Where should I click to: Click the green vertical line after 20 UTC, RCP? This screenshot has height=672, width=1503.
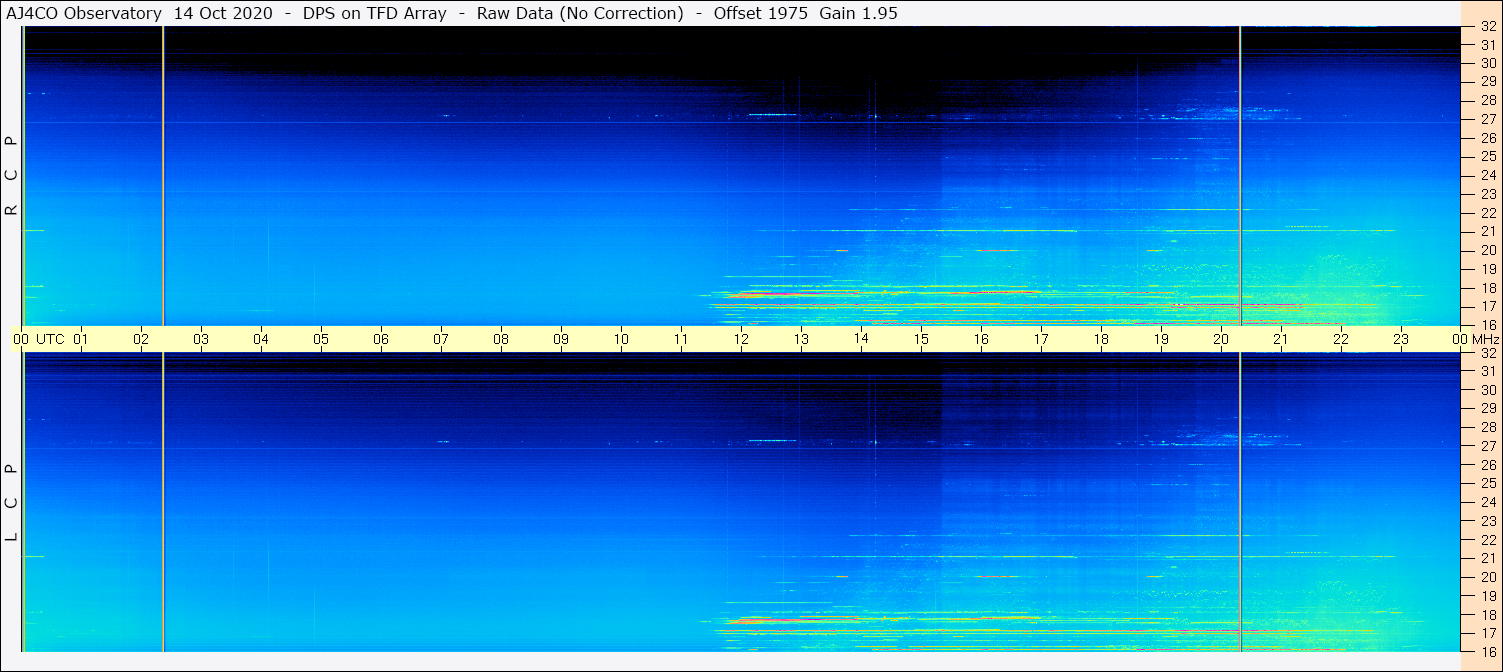tap(1240, 175)
